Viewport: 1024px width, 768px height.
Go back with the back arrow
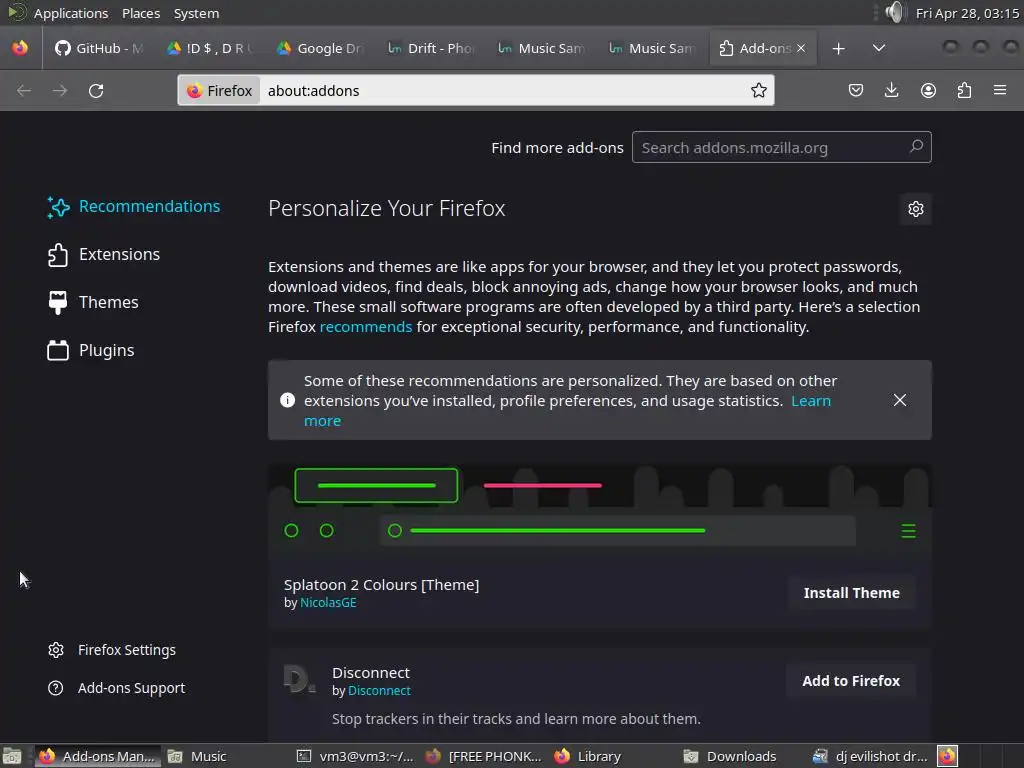[x=24, y=91]
